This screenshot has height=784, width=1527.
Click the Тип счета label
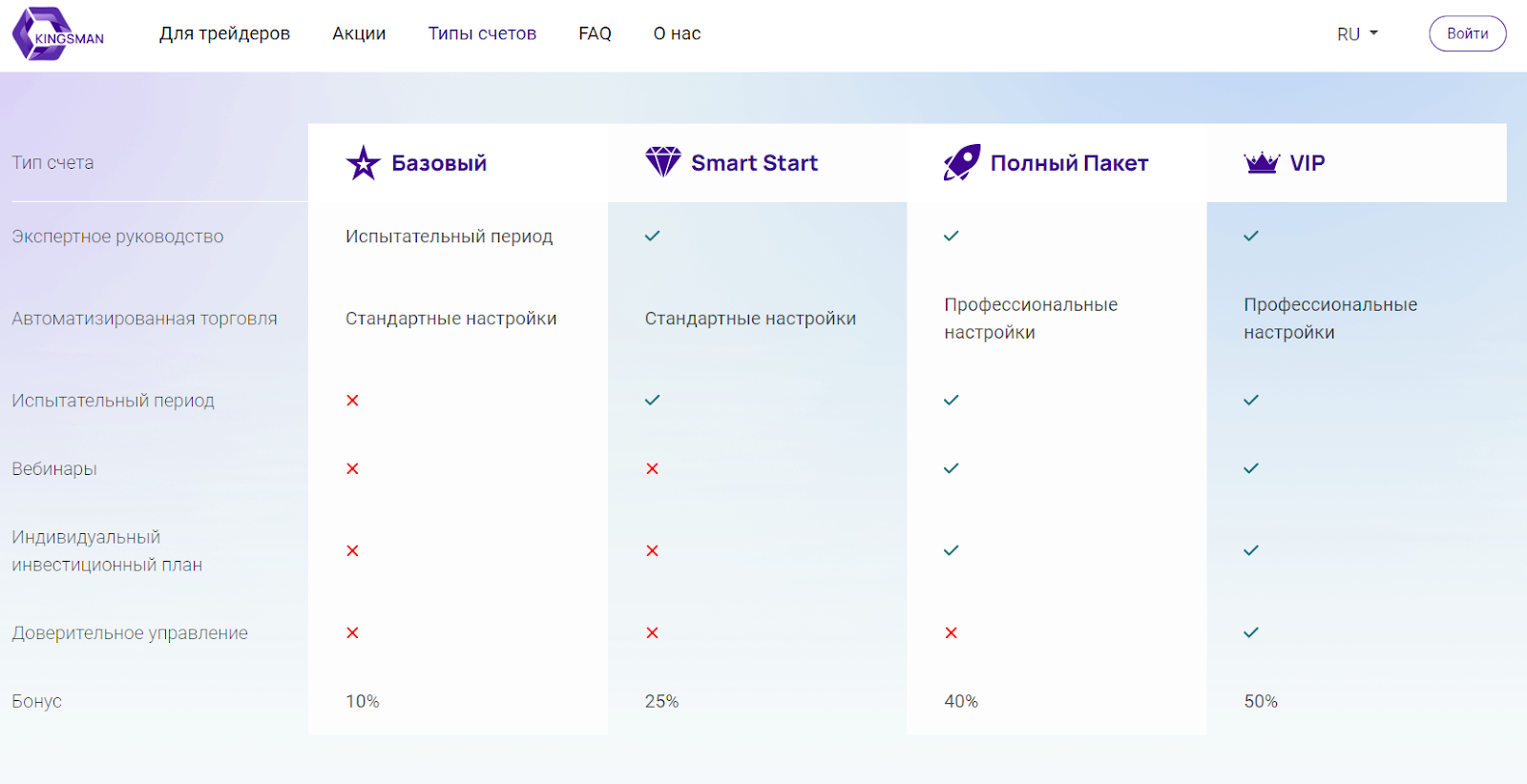(x=52, y=163)
